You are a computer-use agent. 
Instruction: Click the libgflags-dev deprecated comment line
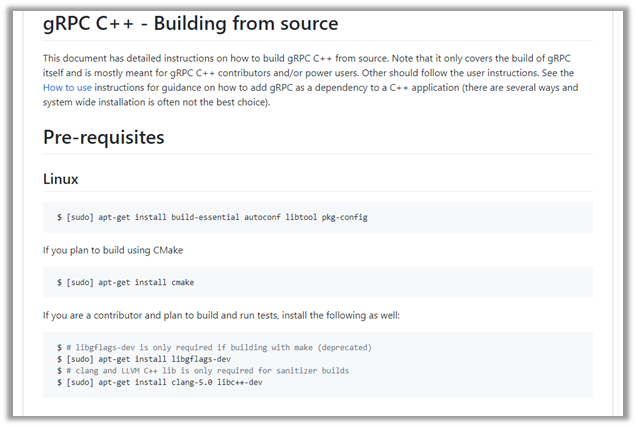[x=214, y=348]
